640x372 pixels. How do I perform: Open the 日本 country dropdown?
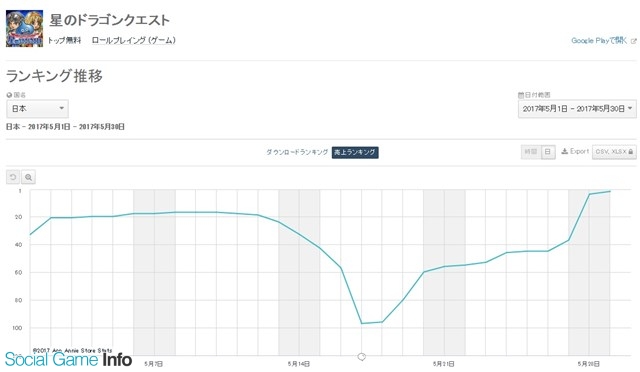click(38, 109)
